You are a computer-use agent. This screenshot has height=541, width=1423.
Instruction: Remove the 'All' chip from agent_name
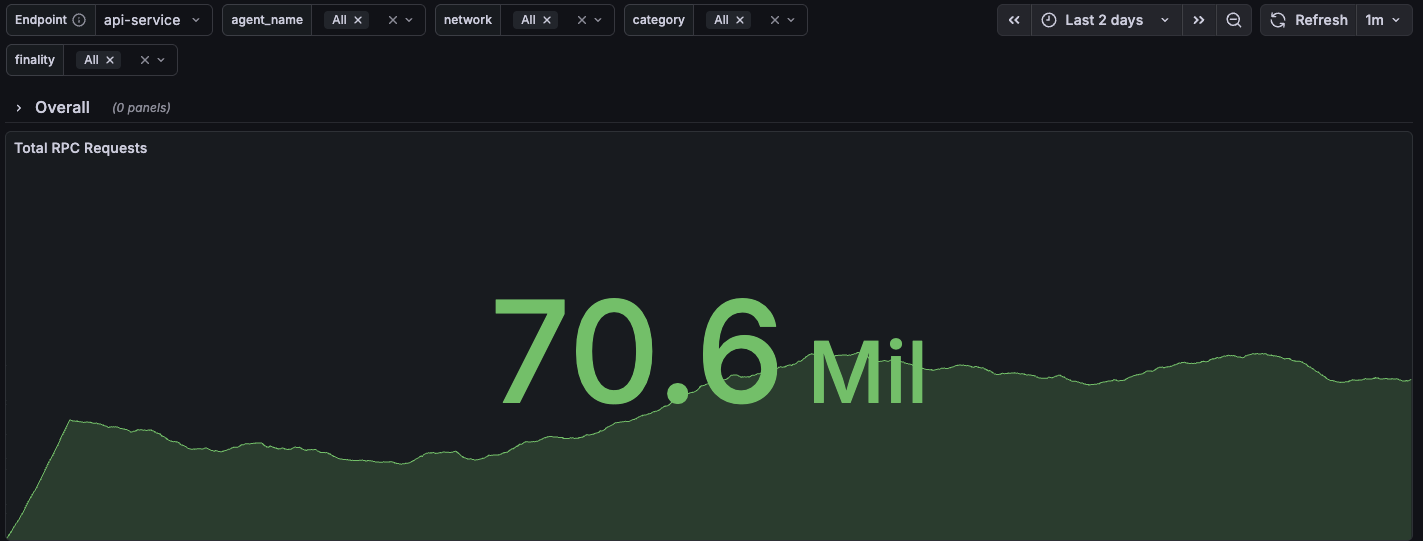[x=358, y=20]
